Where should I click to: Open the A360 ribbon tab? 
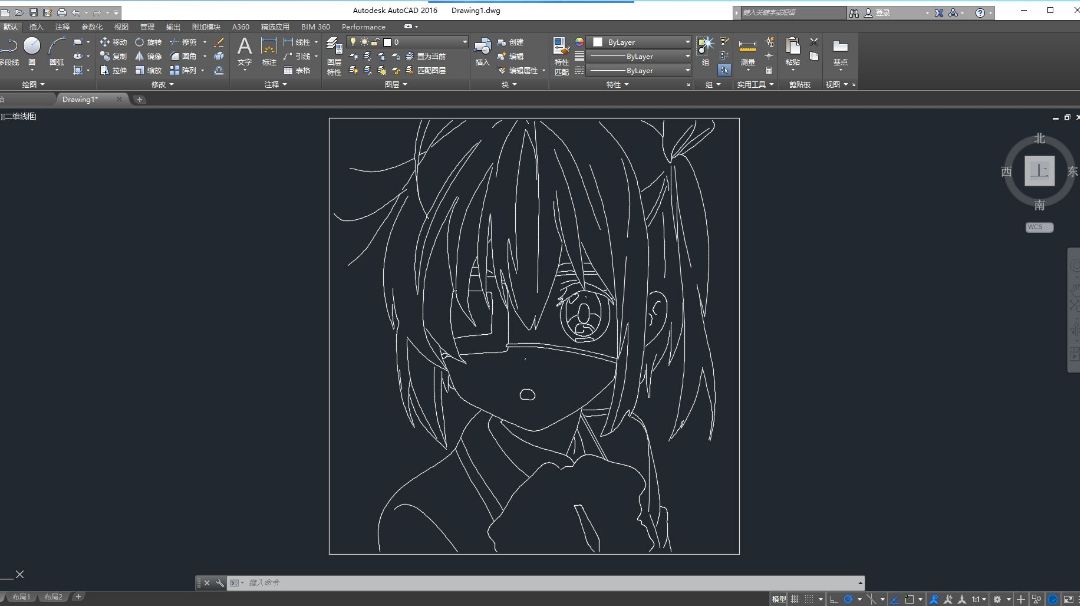pos(240,27)
